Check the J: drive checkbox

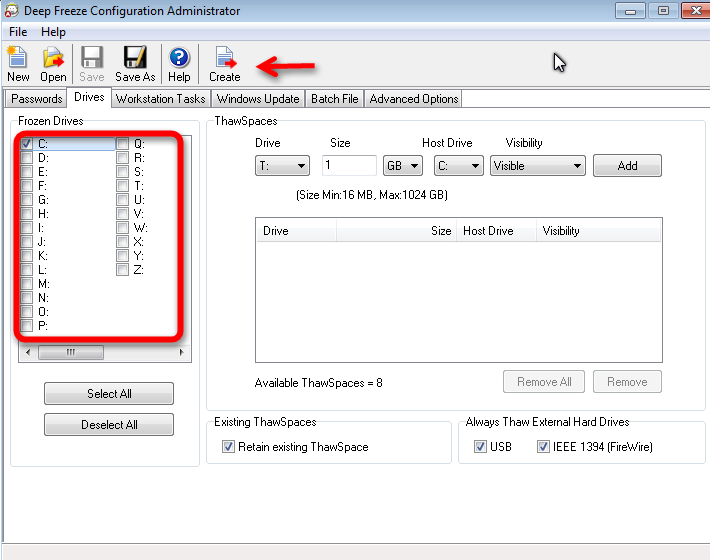[27, 242]
